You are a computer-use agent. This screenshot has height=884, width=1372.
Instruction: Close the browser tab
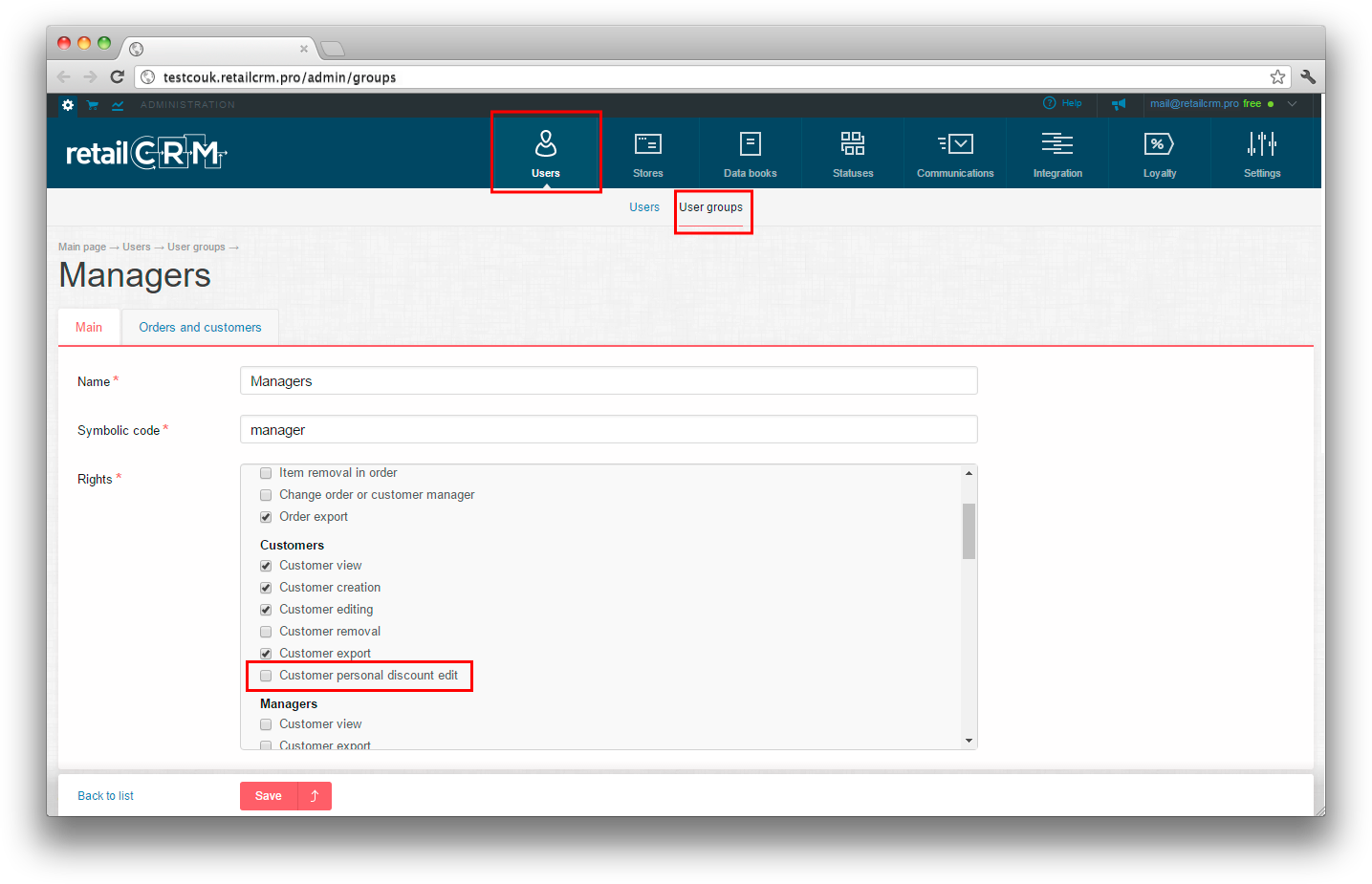(x=304, y=49)
